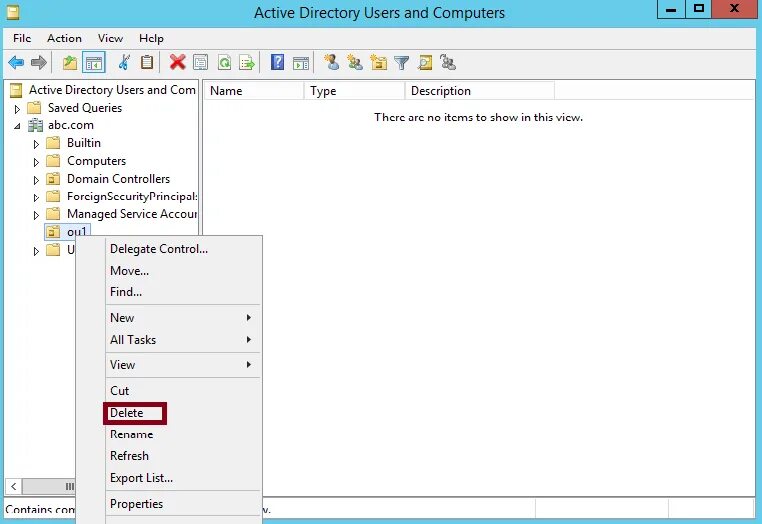Open the File menu
The width and height of the screenshot is (762, 524).
click(22, 38)
